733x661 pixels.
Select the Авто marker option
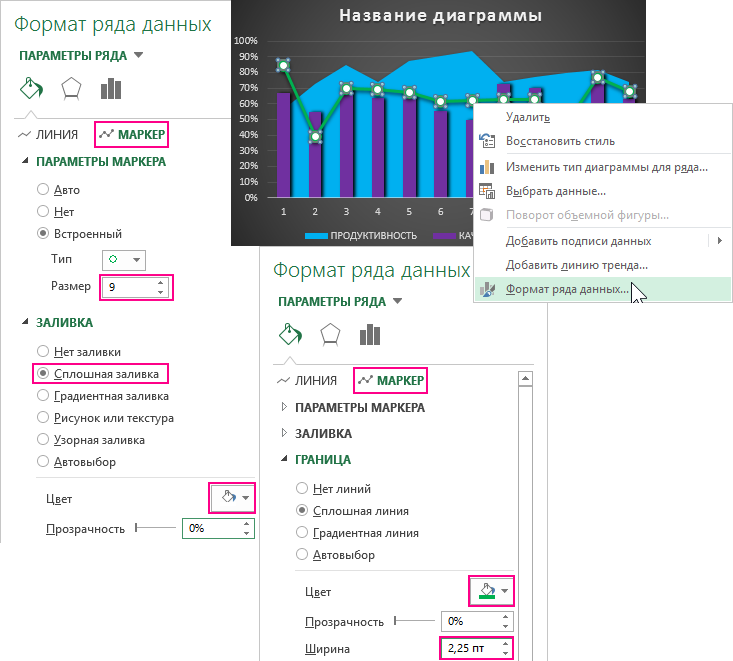coord(43,189)
